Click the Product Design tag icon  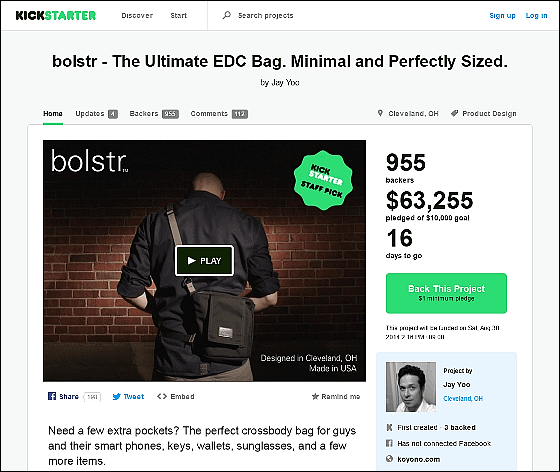click(454, 113)
